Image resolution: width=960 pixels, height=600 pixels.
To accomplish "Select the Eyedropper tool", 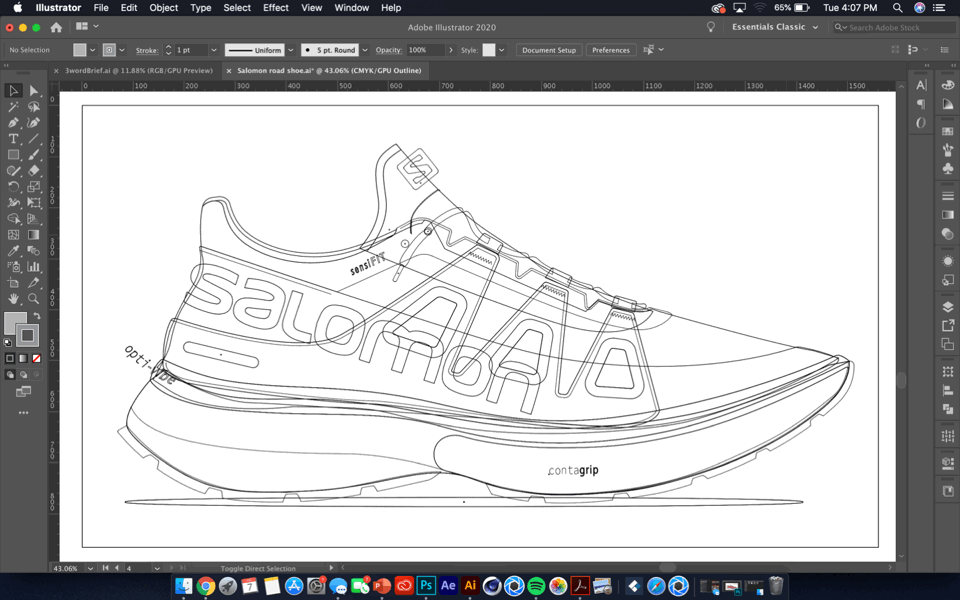I will pos(13,250).
